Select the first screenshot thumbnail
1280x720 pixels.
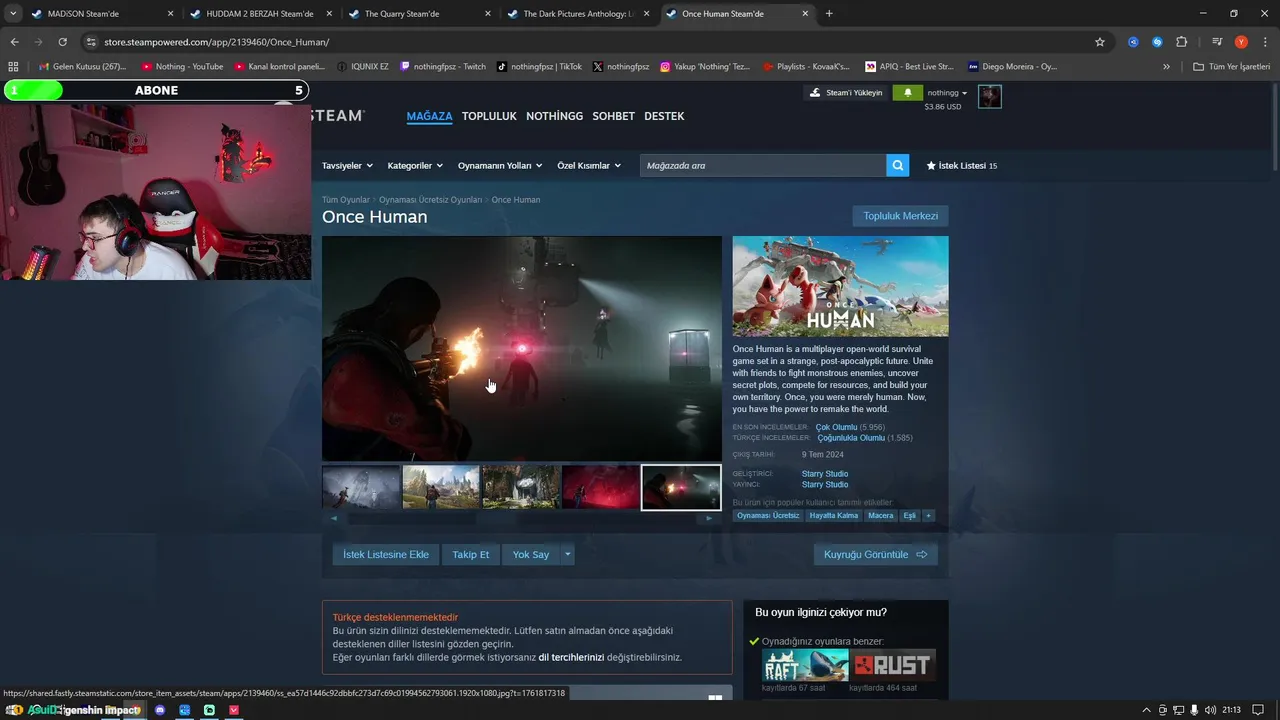click(x=361, y=487)
